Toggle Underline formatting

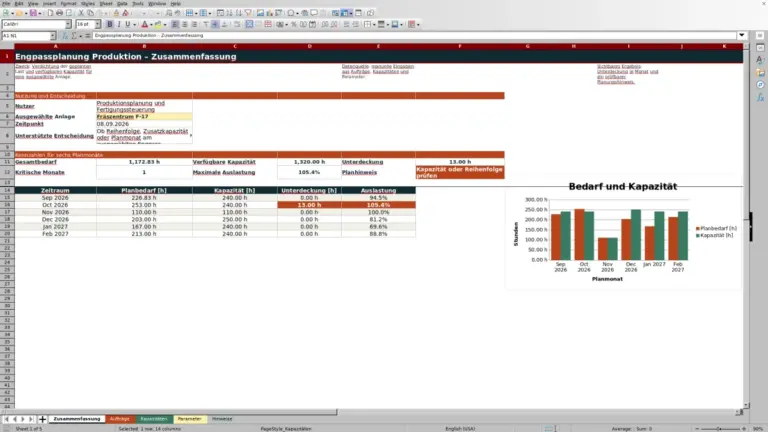tap(127, 24)
